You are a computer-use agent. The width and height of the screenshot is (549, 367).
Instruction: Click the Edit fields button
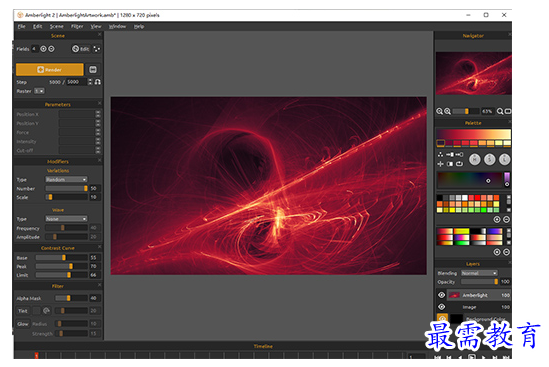(81, 49)
